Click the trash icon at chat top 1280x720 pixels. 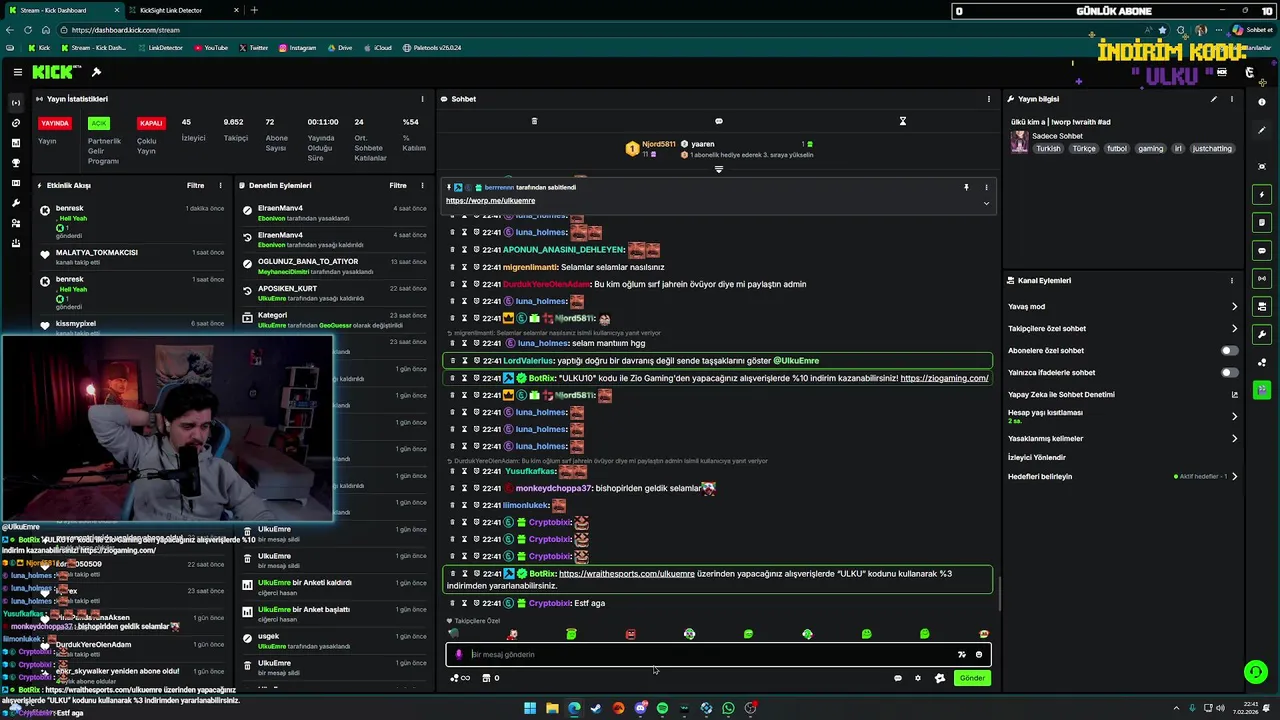(x=534, y=121)
